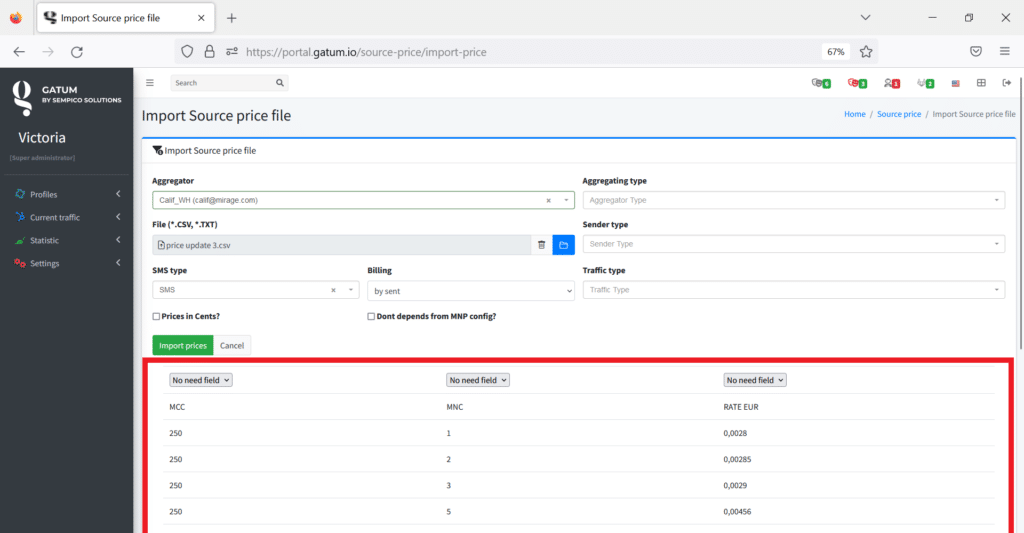This screenshot has height=533, width=1024.
Task: Go to Source price breadcrumb link
Action: [x=898, y=115]
